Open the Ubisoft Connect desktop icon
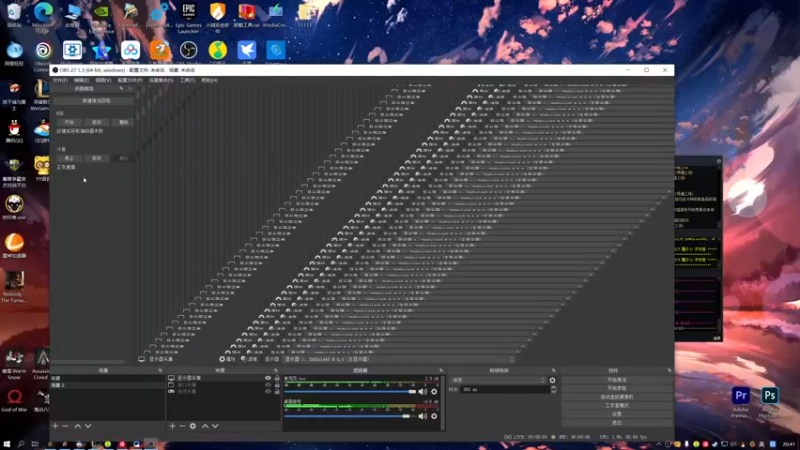This screenshot has height=450, width=800. (43, 53)
